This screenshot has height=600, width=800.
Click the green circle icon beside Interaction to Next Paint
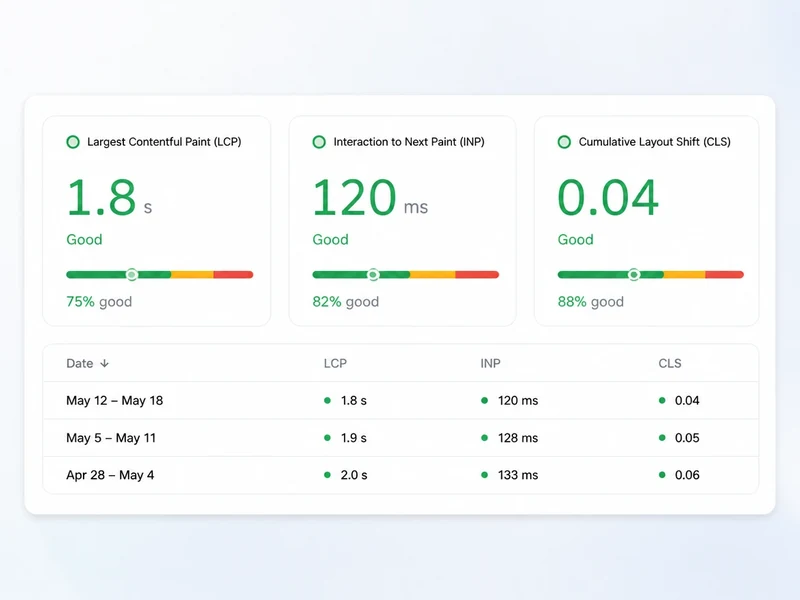[x=319, y=142]
